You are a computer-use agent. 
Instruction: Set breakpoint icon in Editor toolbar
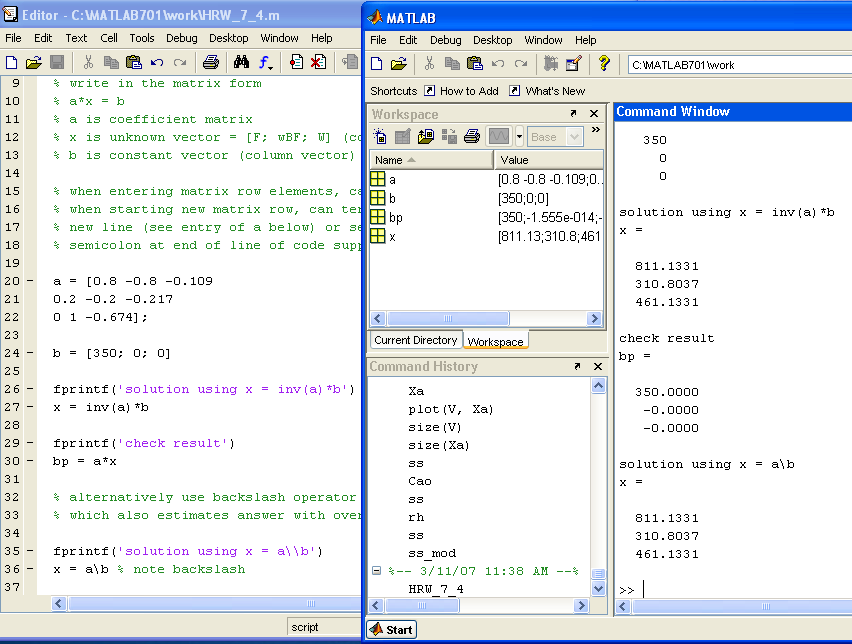(x=296, y=62)
